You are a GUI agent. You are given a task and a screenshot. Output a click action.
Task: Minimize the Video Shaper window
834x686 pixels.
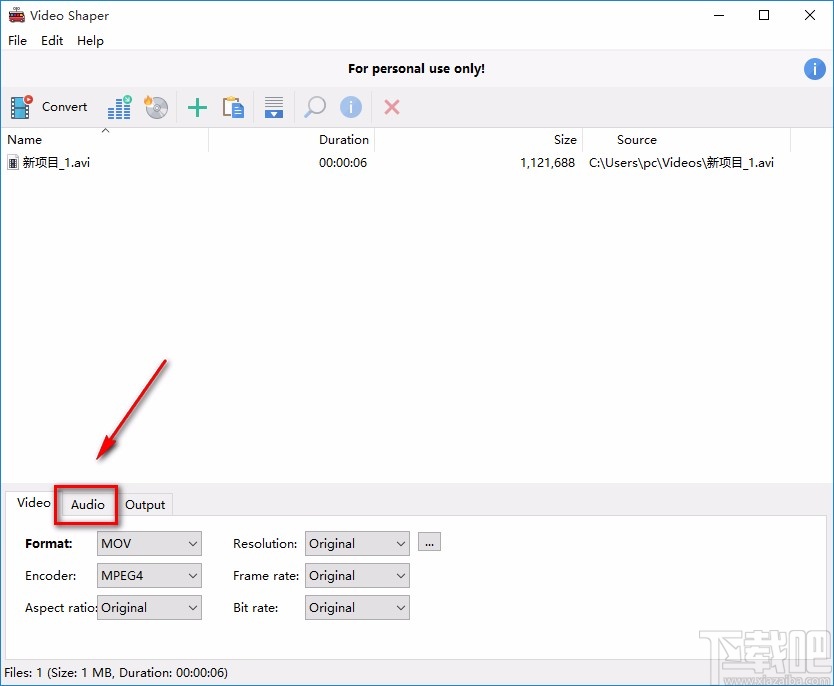(719, 15)
